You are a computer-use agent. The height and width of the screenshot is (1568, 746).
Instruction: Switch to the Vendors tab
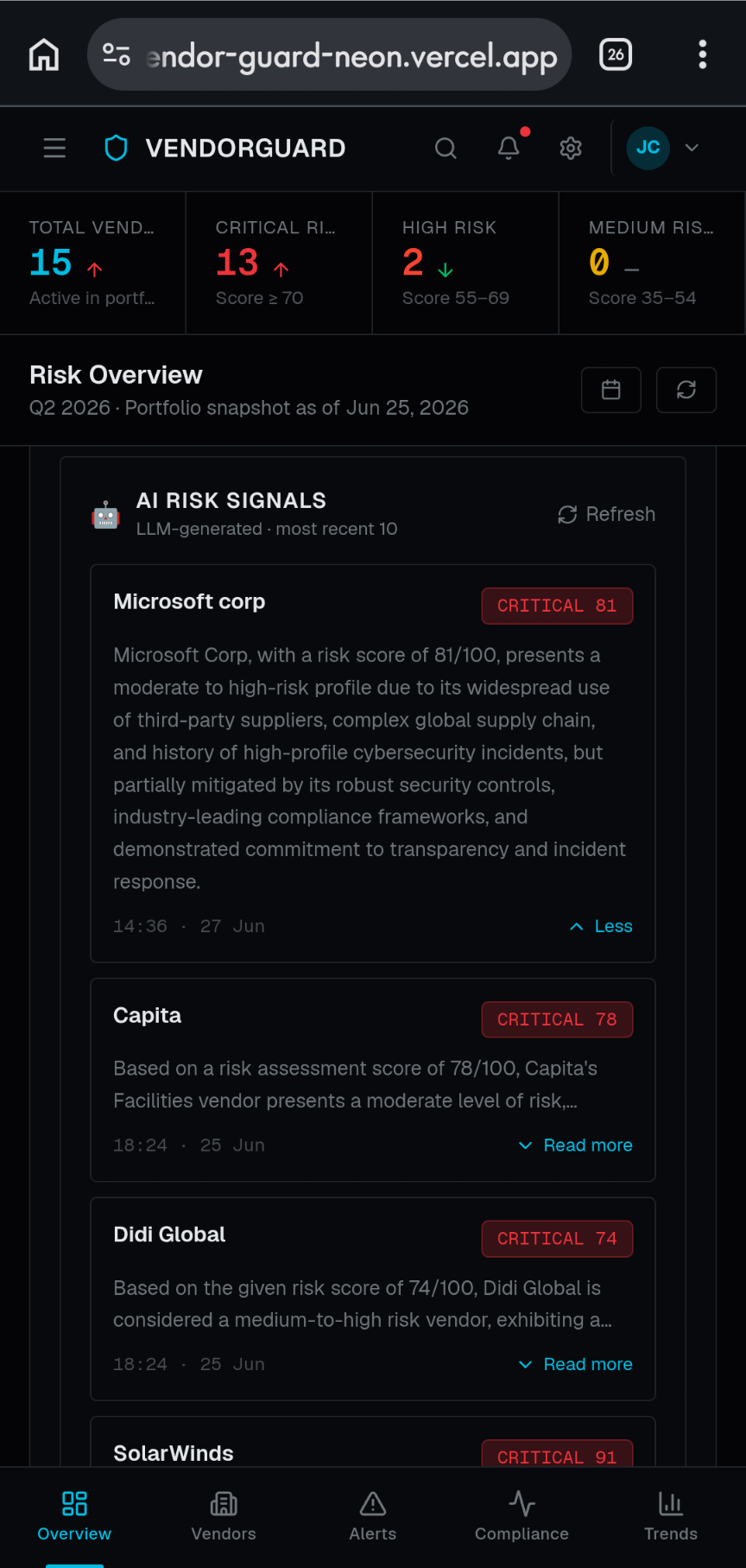pos(224,1516)
